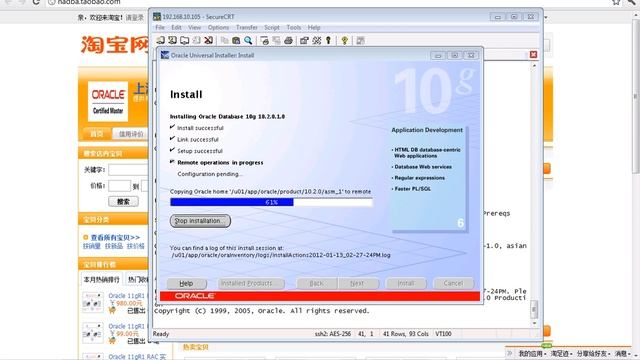Click the Oracle 11gR1 product link priced 980.00

[127, 296]
